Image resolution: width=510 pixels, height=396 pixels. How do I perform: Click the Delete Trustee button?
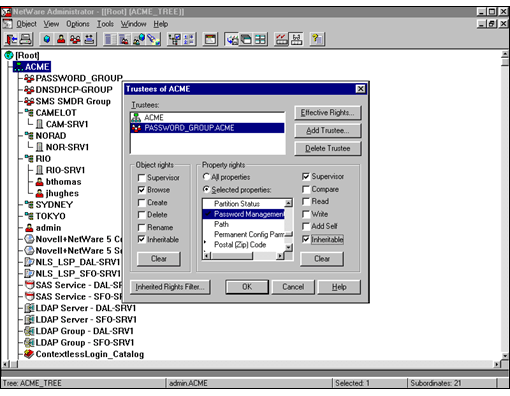point(328,148)
